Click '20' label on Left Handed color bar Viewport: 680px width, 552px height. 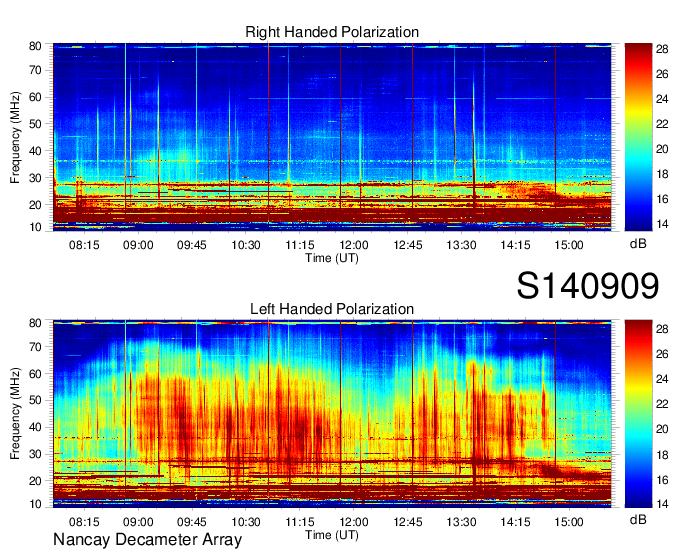point(662,429)
